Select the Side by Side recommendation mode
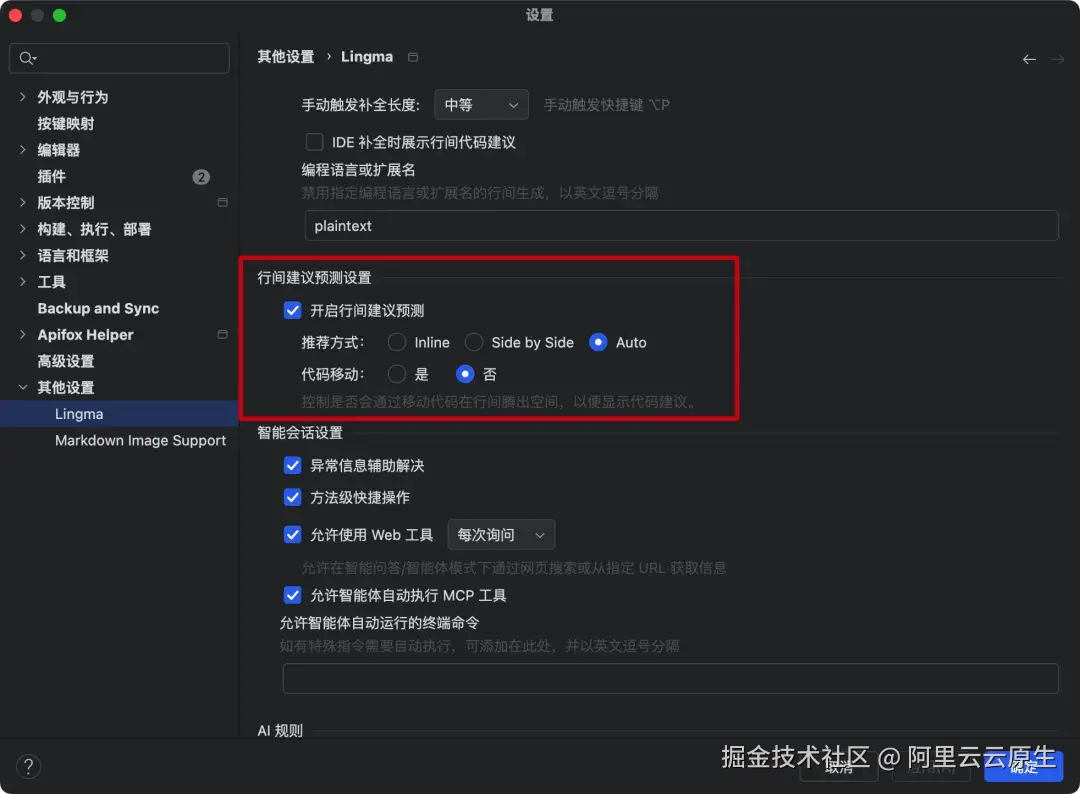Image resolution: width=1080 pixels, height=794 pixels. click(x=473, y=342)
